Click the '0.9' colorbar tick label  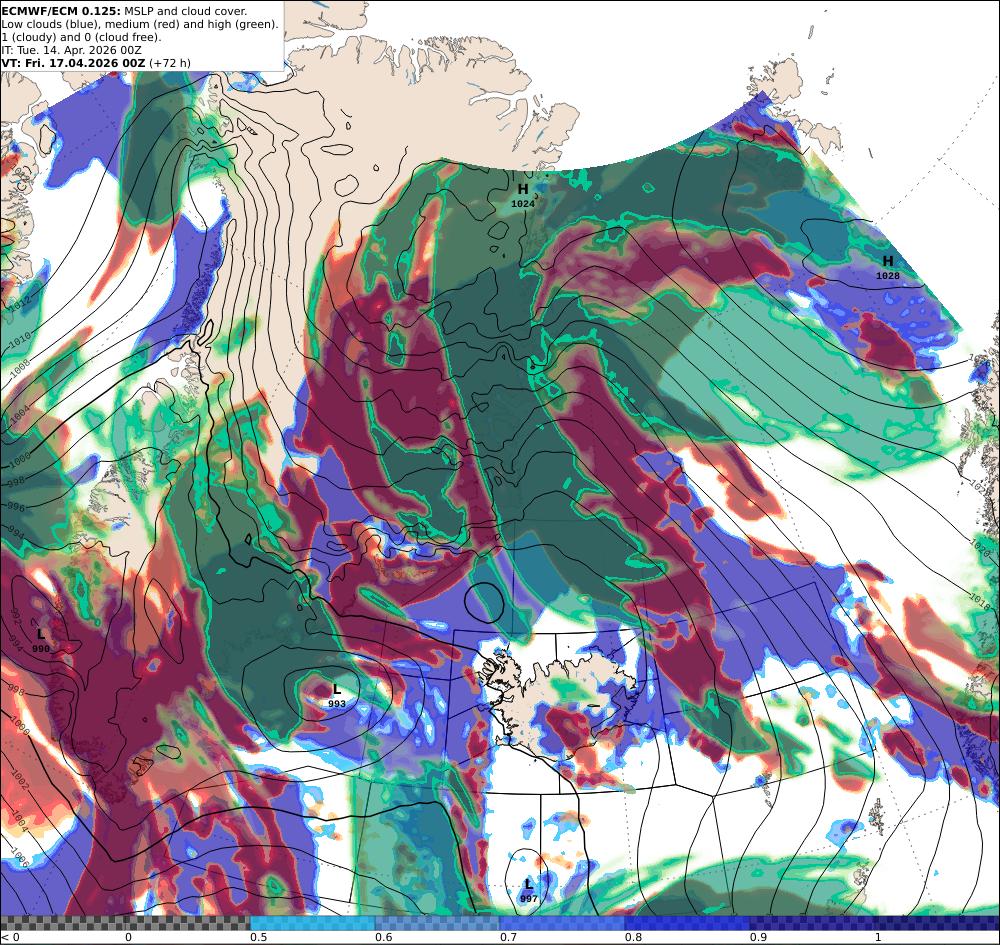point(758,937)
